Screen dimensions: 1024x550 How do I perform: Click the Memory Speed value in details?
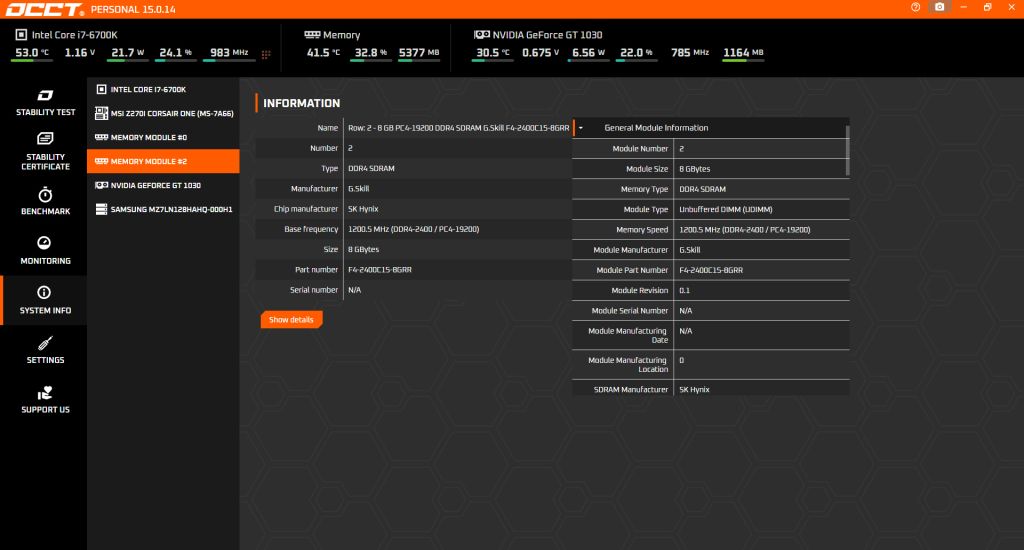[x=744, y=230]
